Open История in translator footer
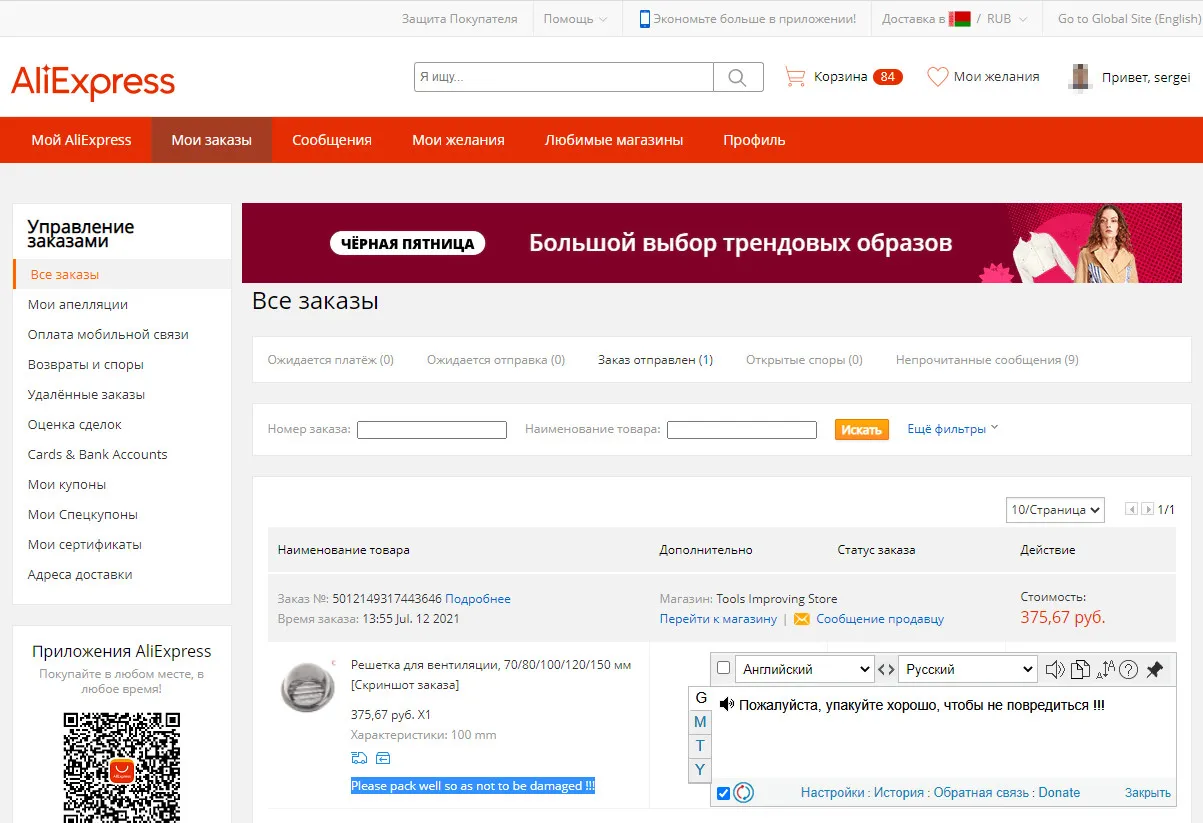The height and width of the screenshot is (823, 1203). [899, 793]
